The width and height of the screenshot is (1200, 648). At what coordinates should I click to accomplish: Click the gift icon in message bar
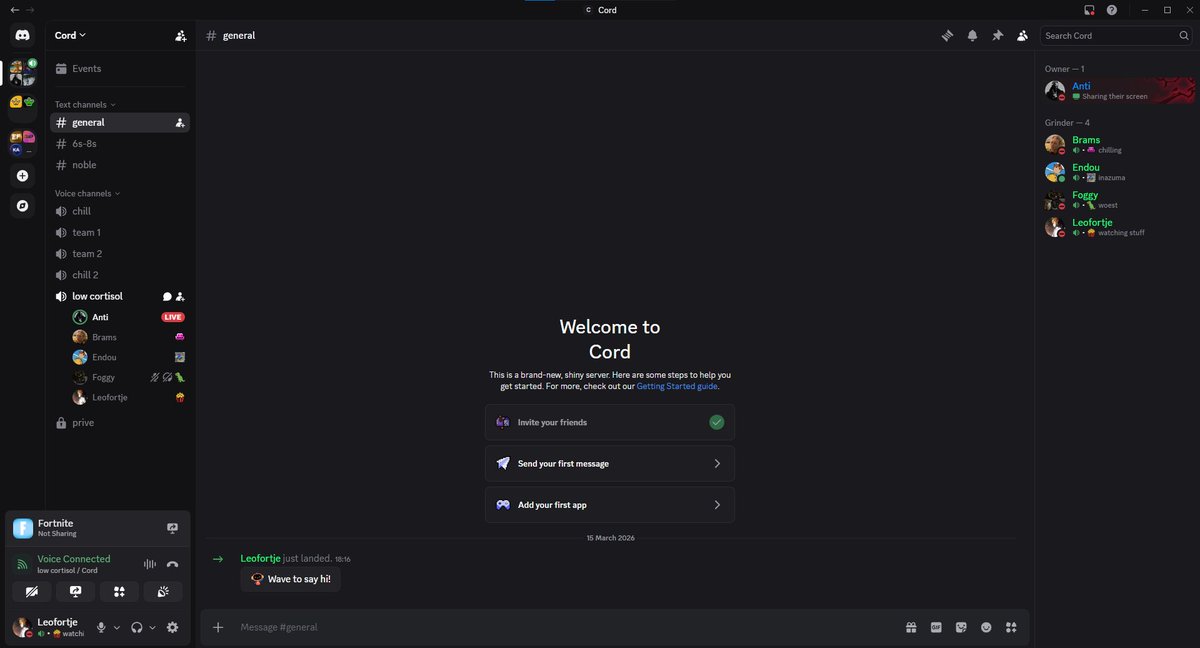click(x=911, y=627)
